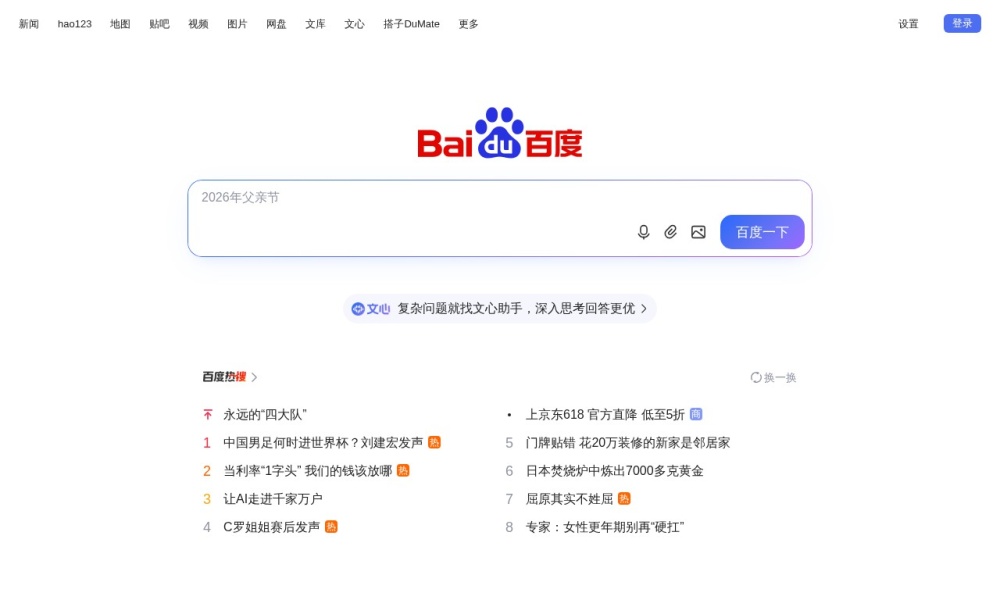Click rank number 4 in the hot list
The width and height of the screenshot is (1000, 600).
click(207, 527)
